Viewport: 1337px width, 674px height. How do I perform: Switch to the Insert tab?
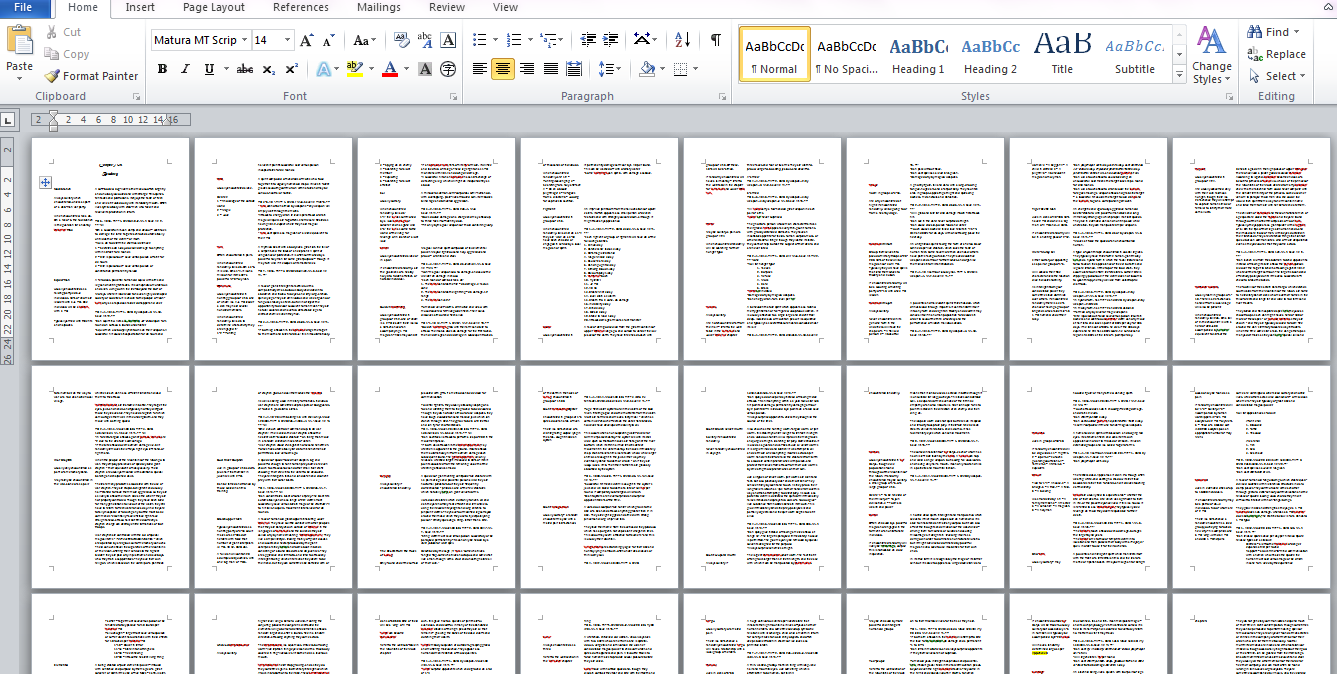(140, 7)
